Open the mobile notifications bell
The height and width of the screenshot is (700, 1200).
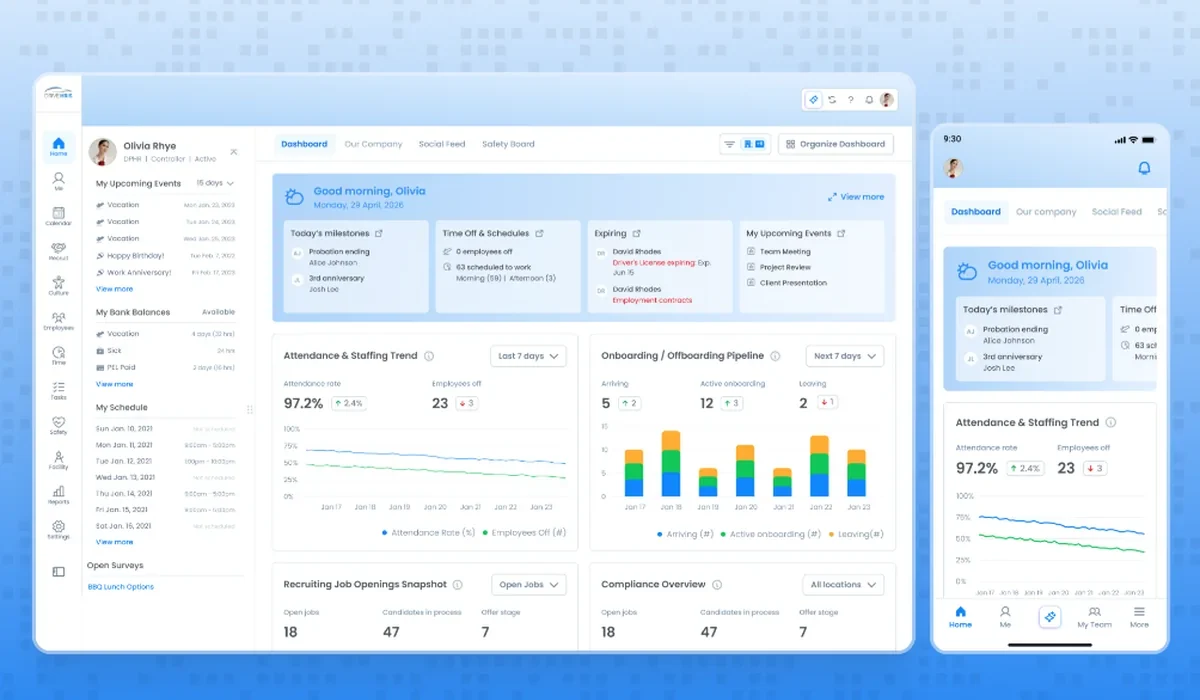(1145, 168)
